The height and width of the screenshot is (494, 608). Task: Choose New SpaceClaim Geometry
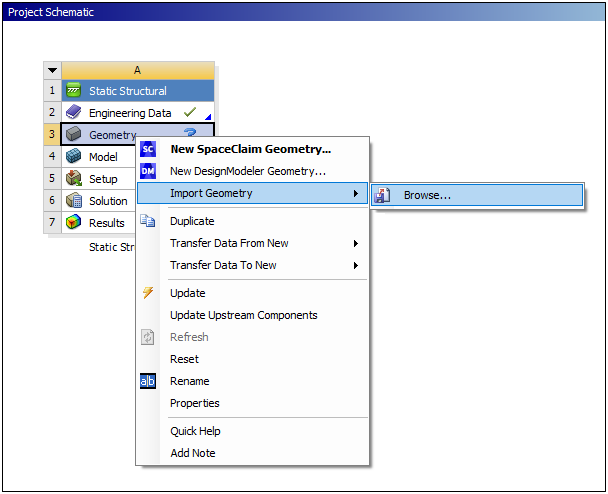[x=251, y=149]
